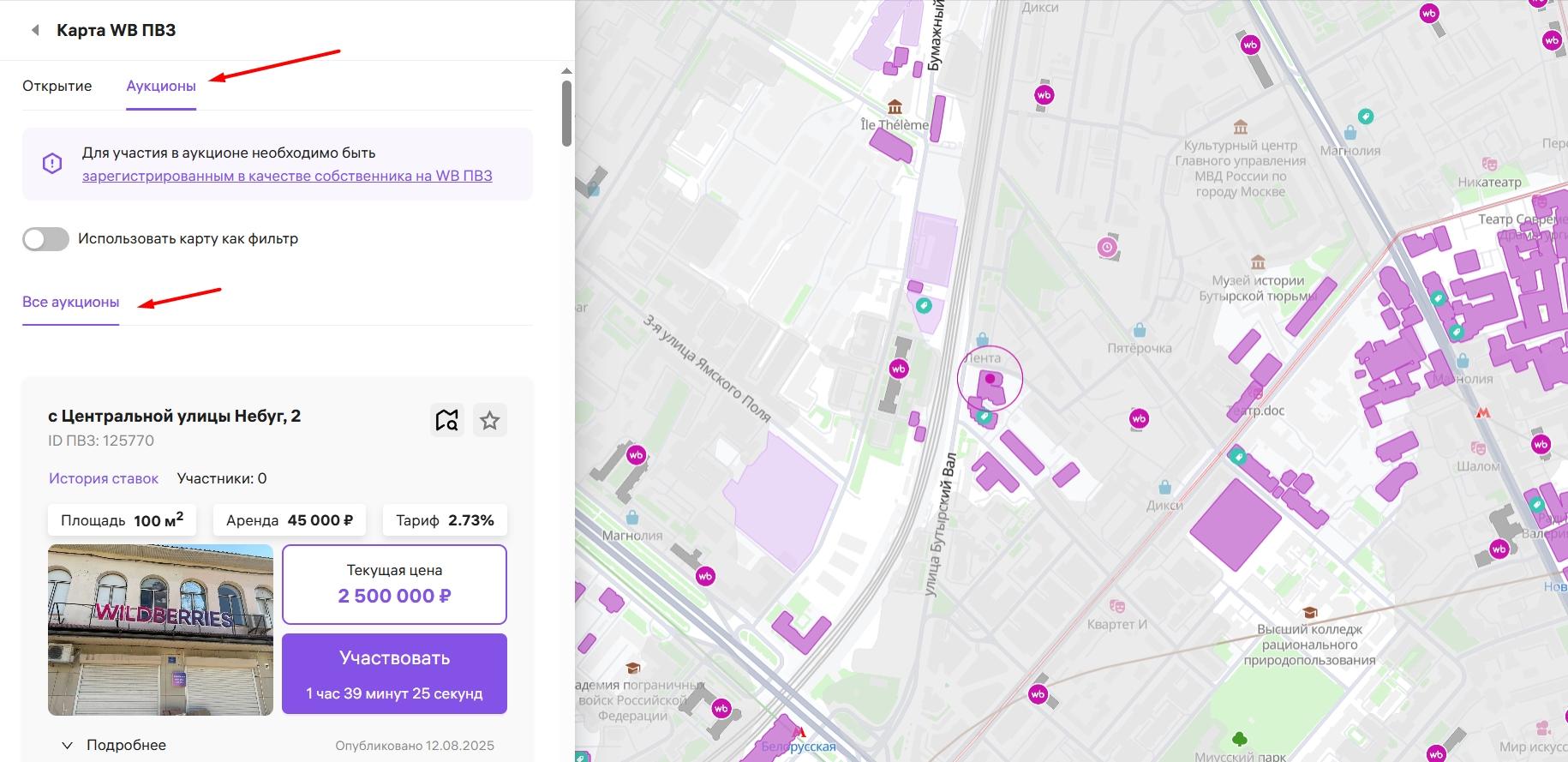Click the Высший колледж graduation cap icon
The height and width of the screenshot is (762, 1568).
click(1309, 612)
